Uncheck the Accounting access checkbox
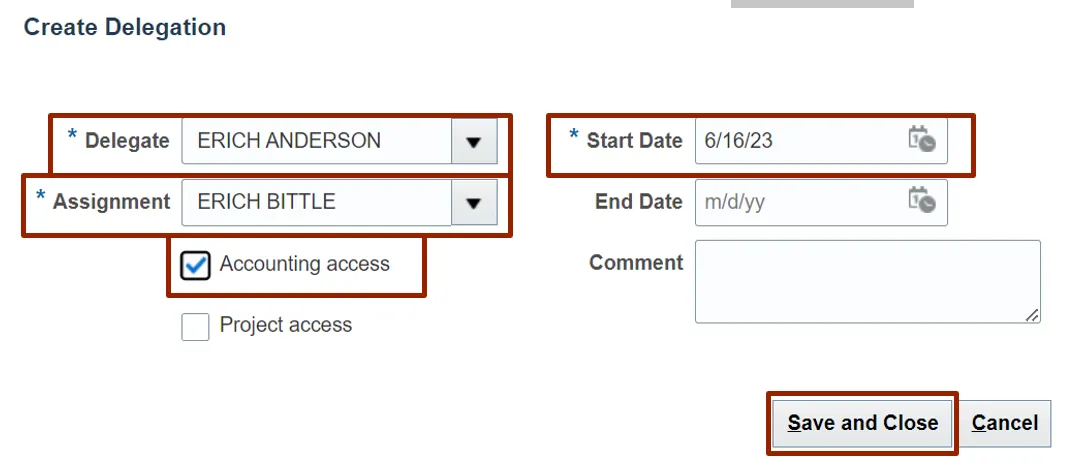 click(x=195, y=265)
